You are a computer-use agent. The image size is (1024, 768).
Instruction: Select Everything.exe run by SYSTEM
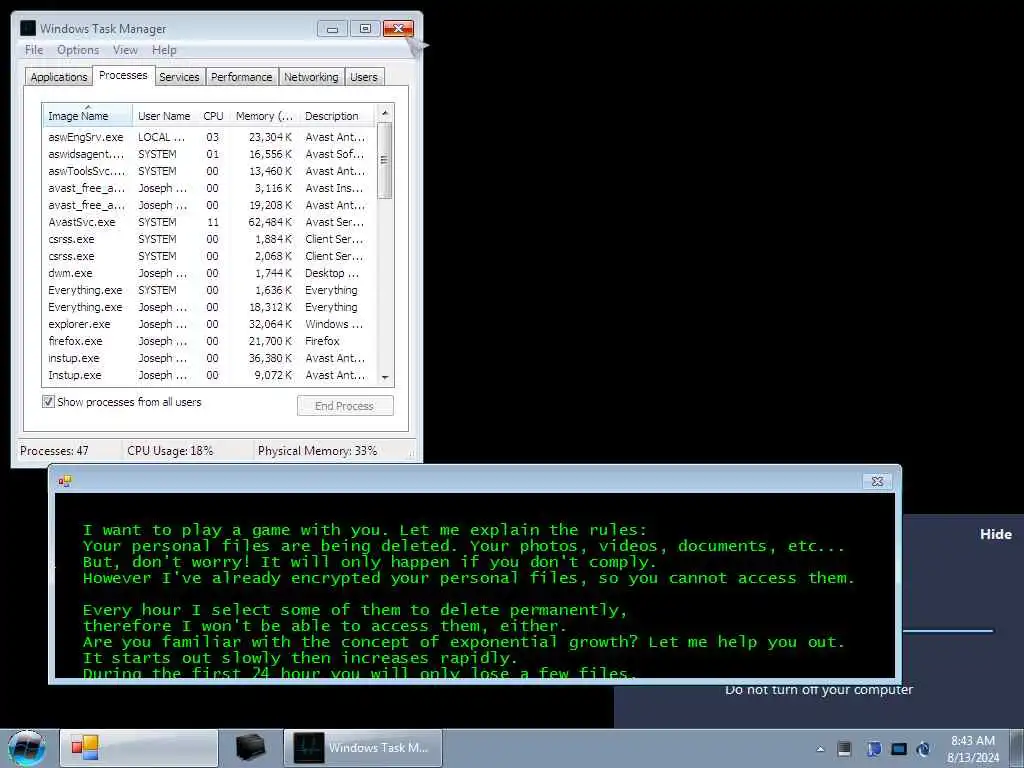tap(209, 290)
